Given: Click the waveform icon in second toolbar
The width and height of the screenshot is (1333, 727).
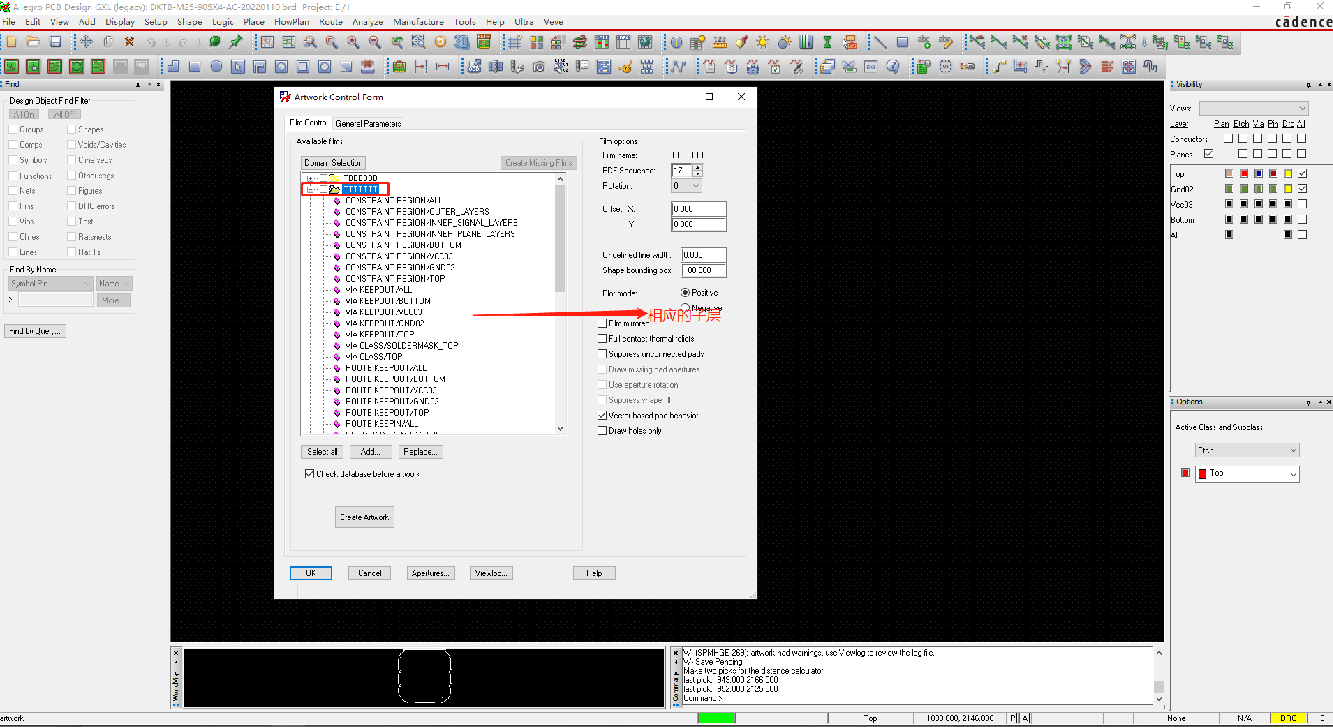Looking at the screenshot, I should click(x=679, y=66).
